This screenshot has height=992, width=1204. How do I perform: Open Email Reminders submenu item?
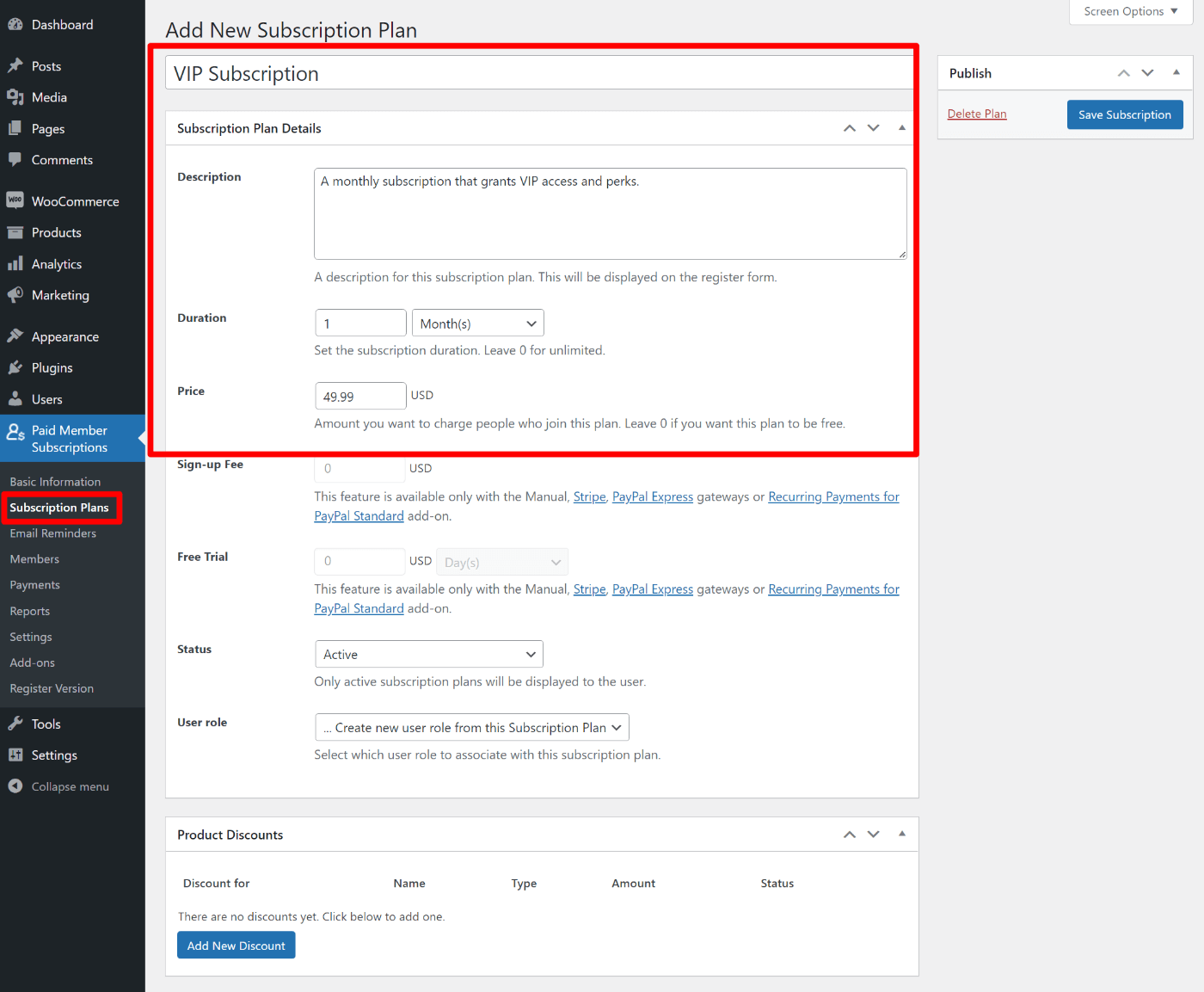pos(53,533)
